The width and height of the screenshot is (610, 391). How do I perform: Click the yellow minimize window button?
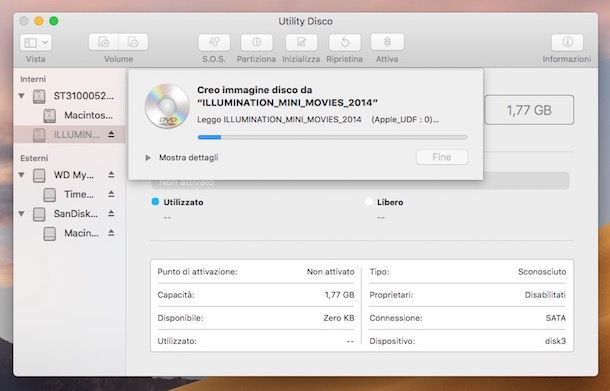point(39,21)
